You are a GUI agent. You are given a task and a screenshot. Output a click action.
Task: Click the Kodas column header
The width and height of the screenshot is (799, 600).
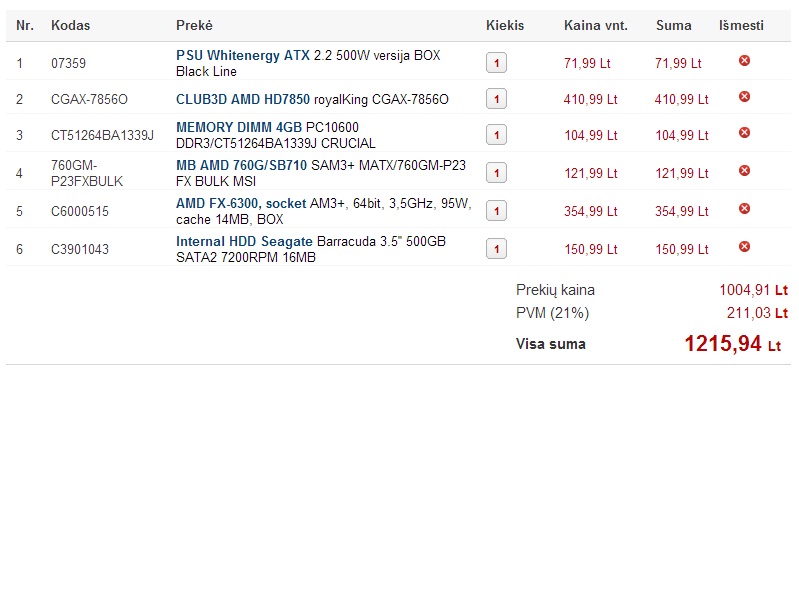[x=70, y=25]
